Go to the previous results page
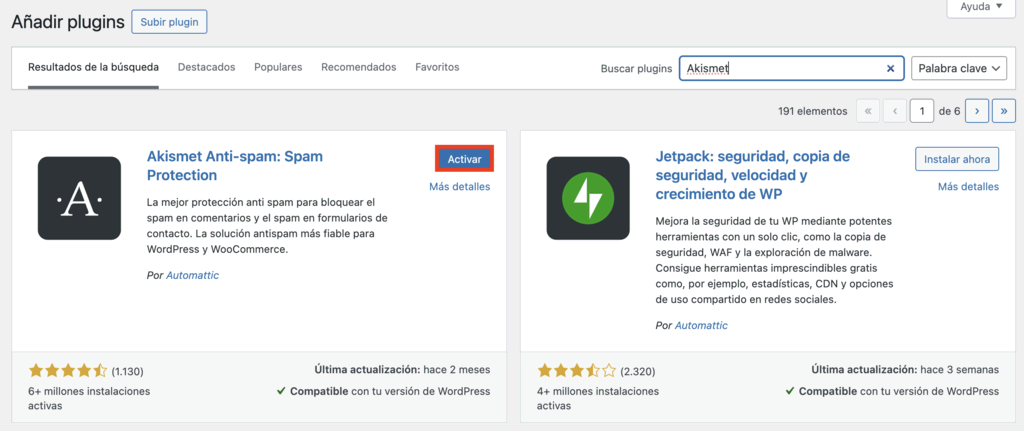Image resolution: width=1024 pixels, height=431 pixels. coord(895,111)
